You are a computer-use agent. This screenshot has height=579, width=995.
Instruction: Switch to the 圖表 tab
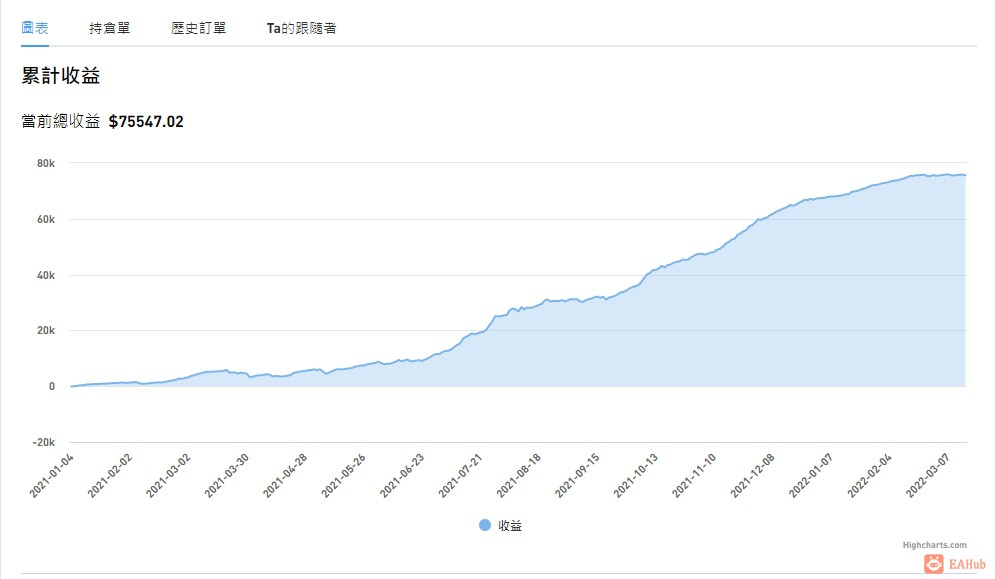coord(35,28)
